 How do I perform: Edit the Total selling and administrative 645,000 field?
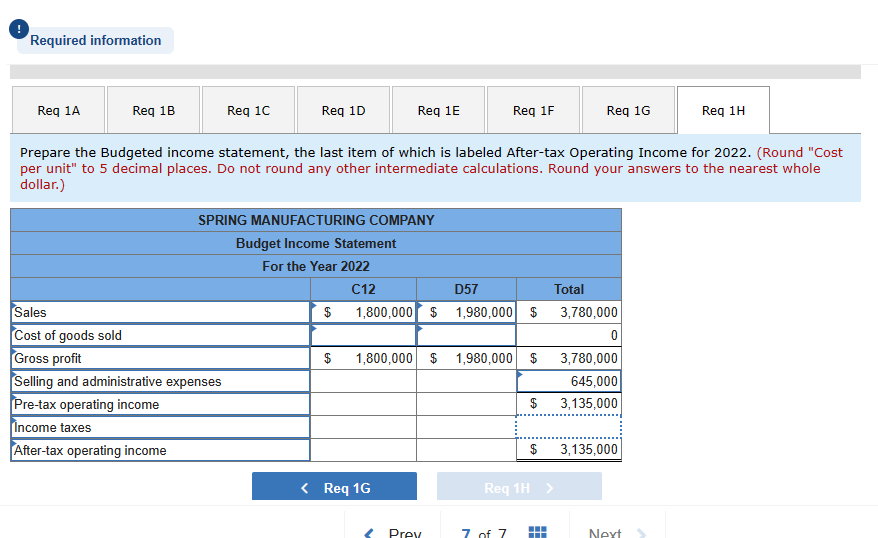pos(569,381)
